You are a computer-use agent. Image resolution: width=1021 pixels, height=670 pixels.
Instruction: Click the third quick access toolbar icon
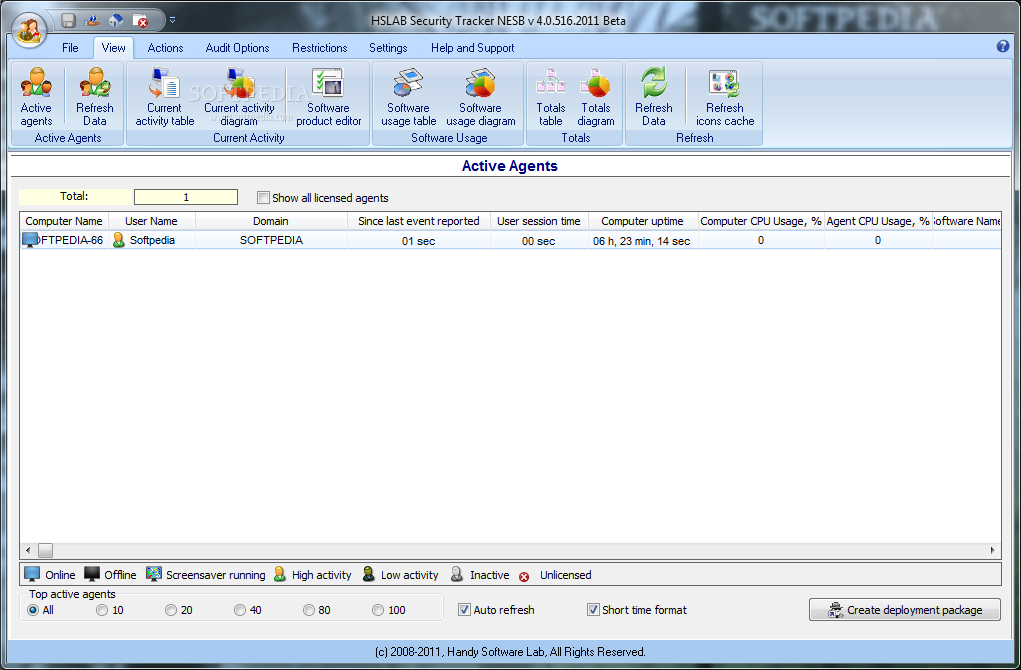pos(116,20)
